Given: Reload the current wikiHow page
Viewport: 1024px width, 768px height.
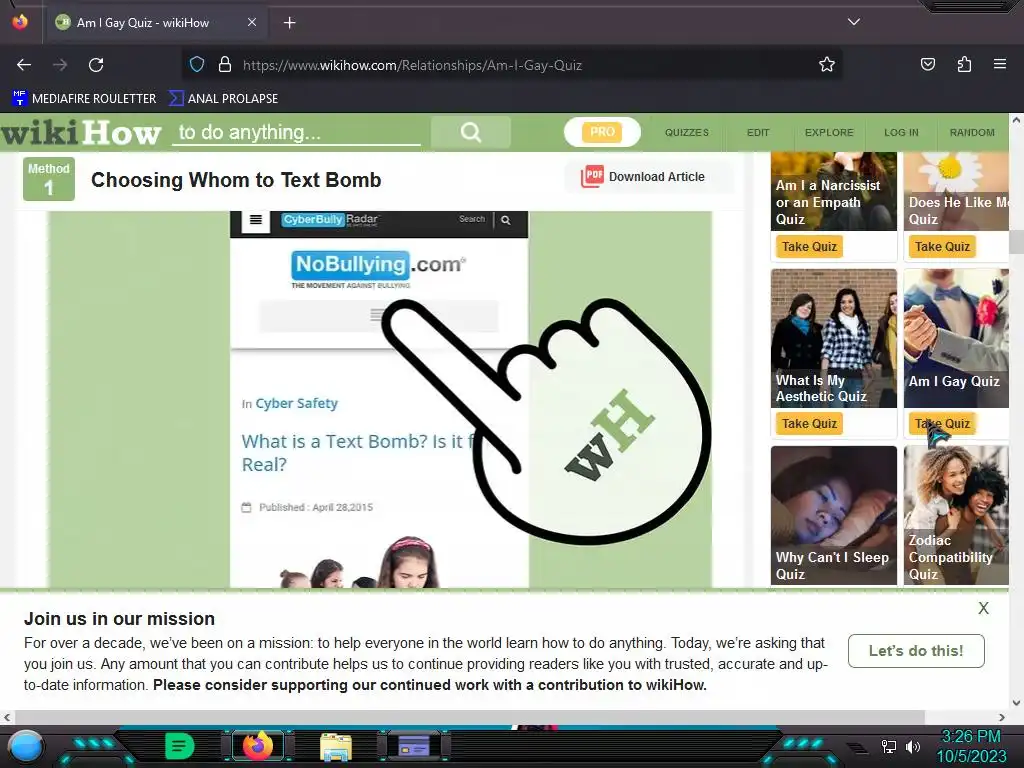Looking at the screenshot, I should pyautogui.click(x=96, y=65).
